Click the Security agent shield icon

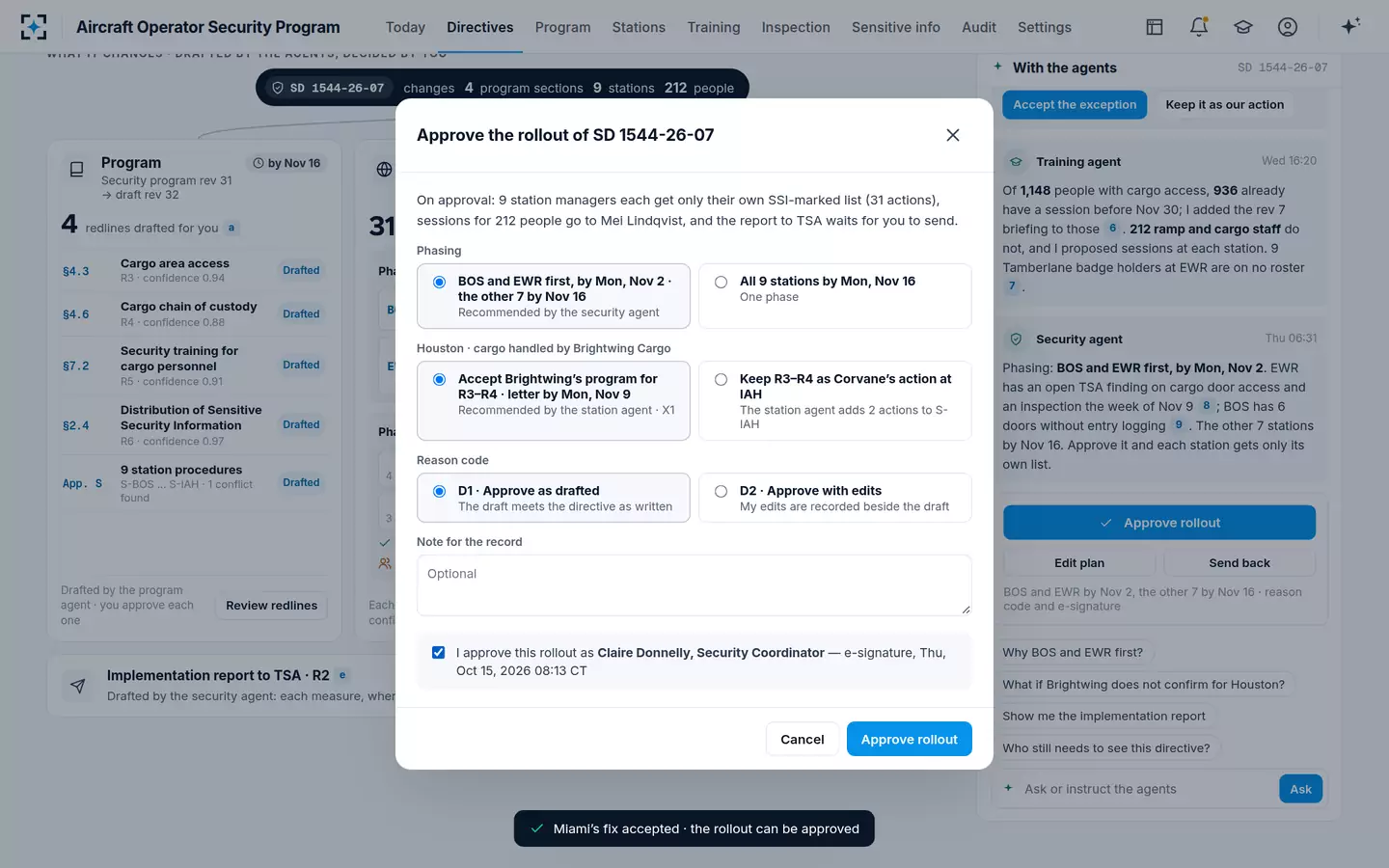[x=1016, y=339]
